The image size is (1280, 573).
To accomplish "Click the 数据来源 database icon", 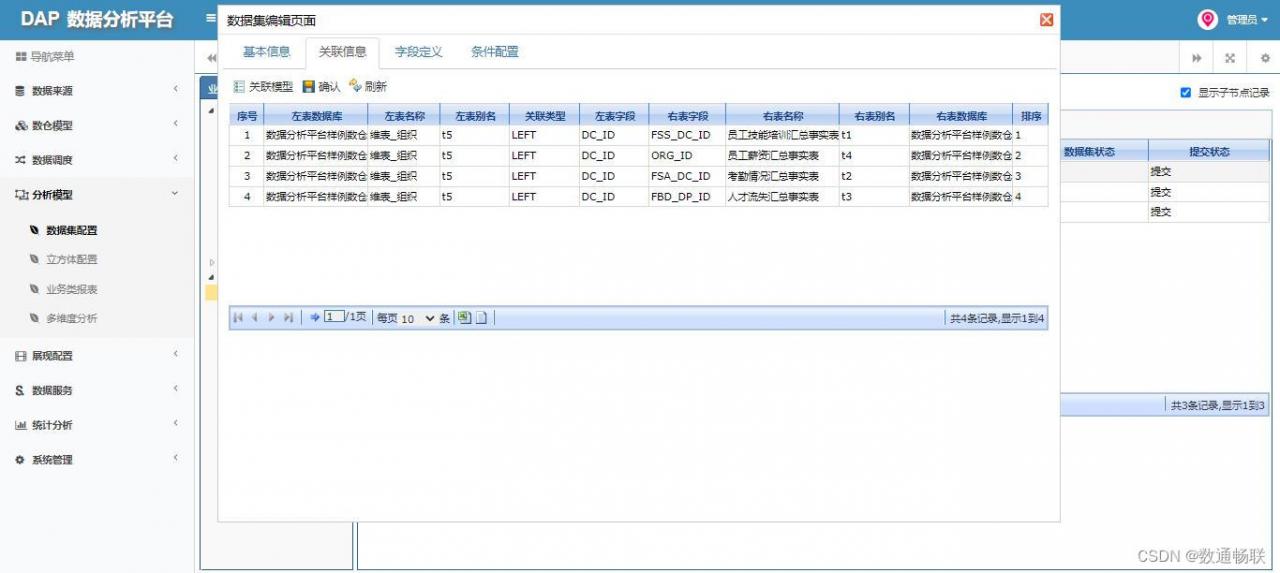I will click(20, 91).
